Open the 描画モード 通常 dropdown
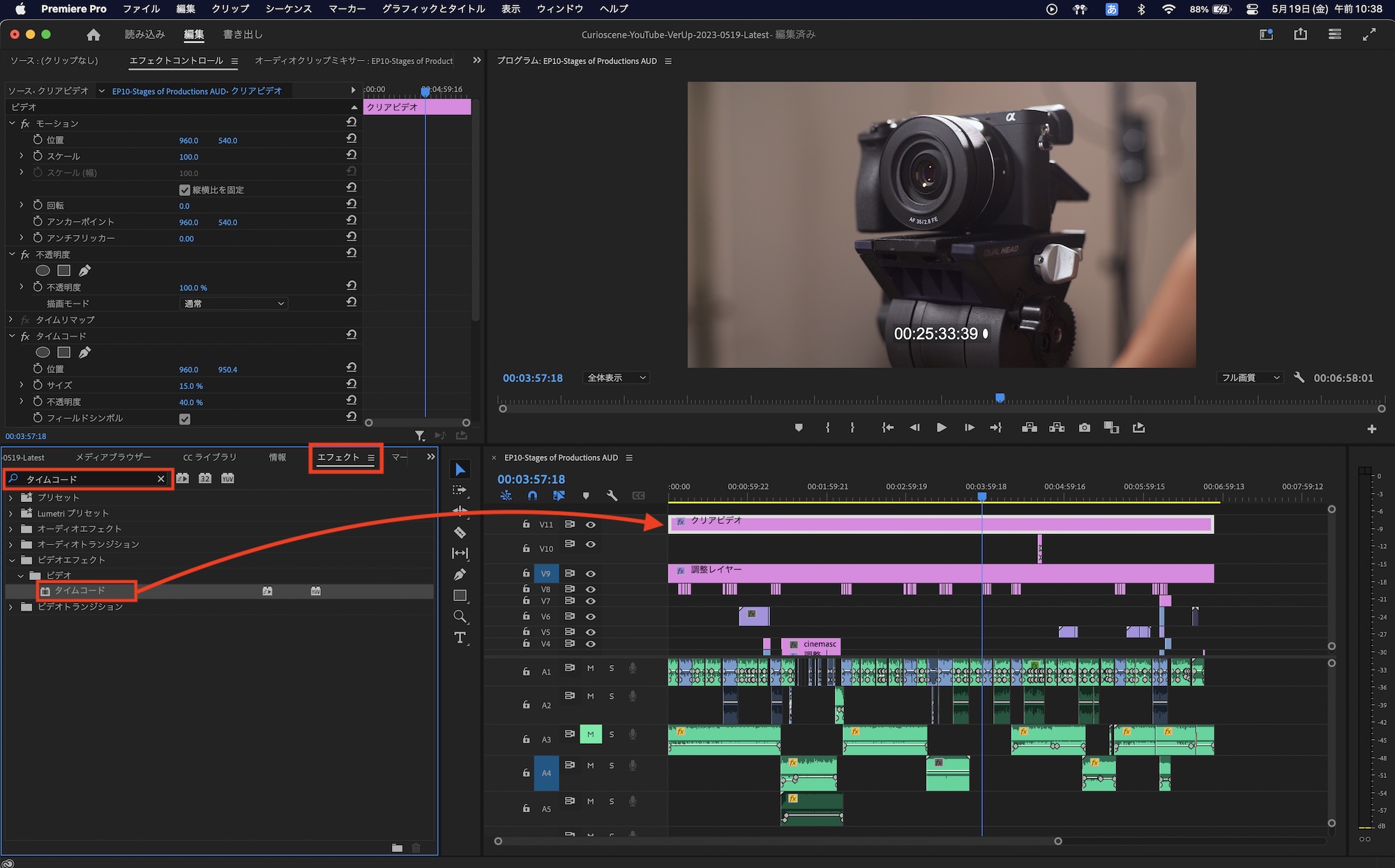 pos(234,304)
